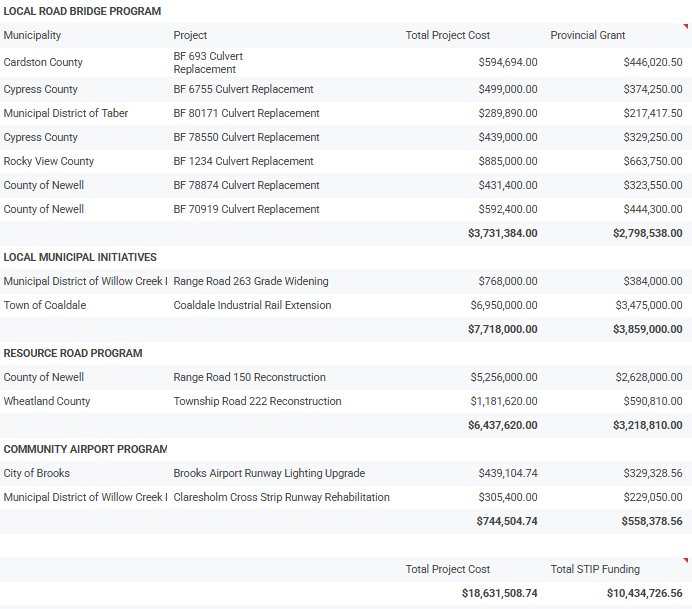Click red comment marker on Provincial Grant header
The image size is (692, 609).
[686, 28]
